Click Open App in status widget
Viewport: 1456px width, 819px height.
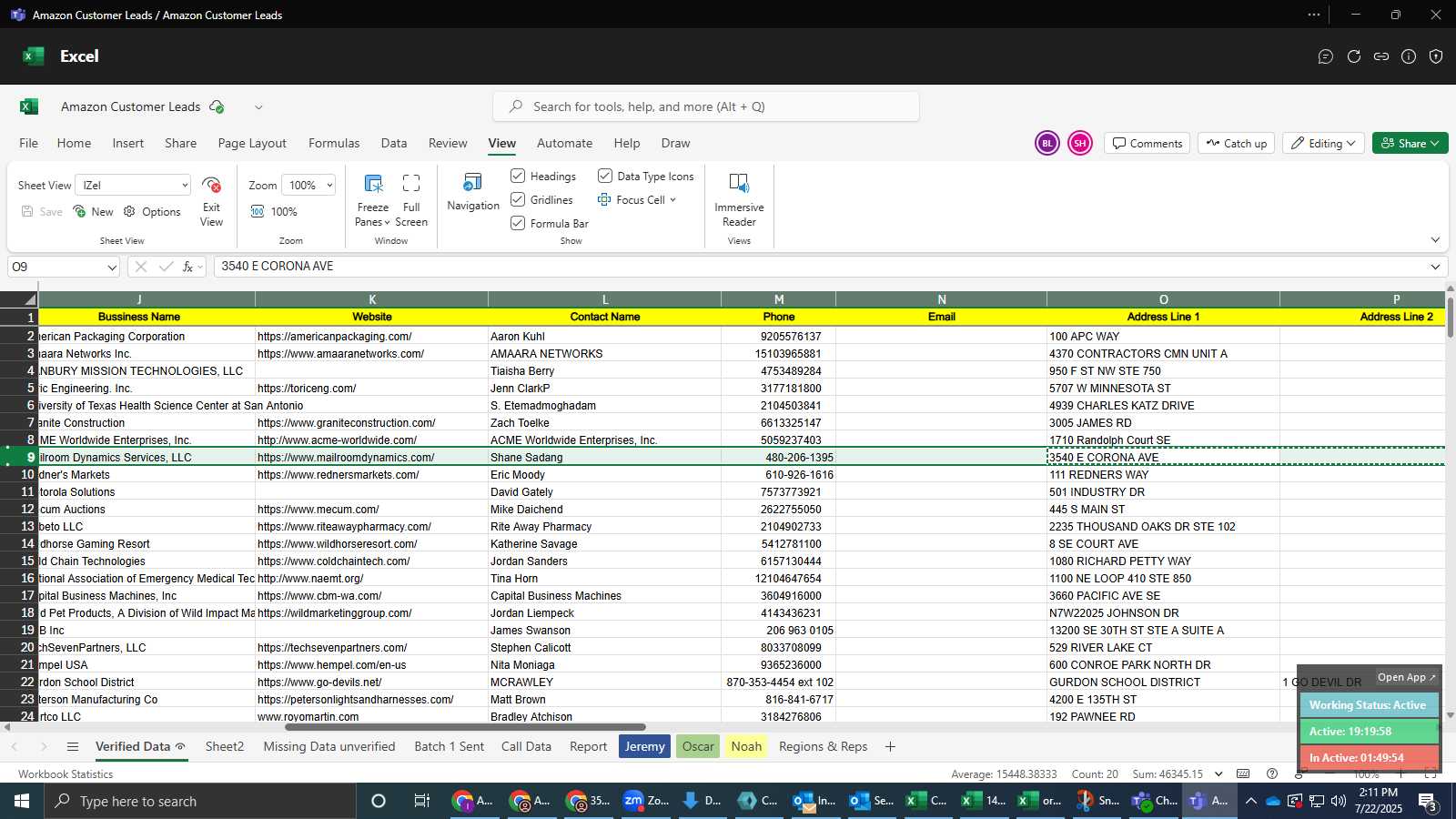[x=1406, y=677]
